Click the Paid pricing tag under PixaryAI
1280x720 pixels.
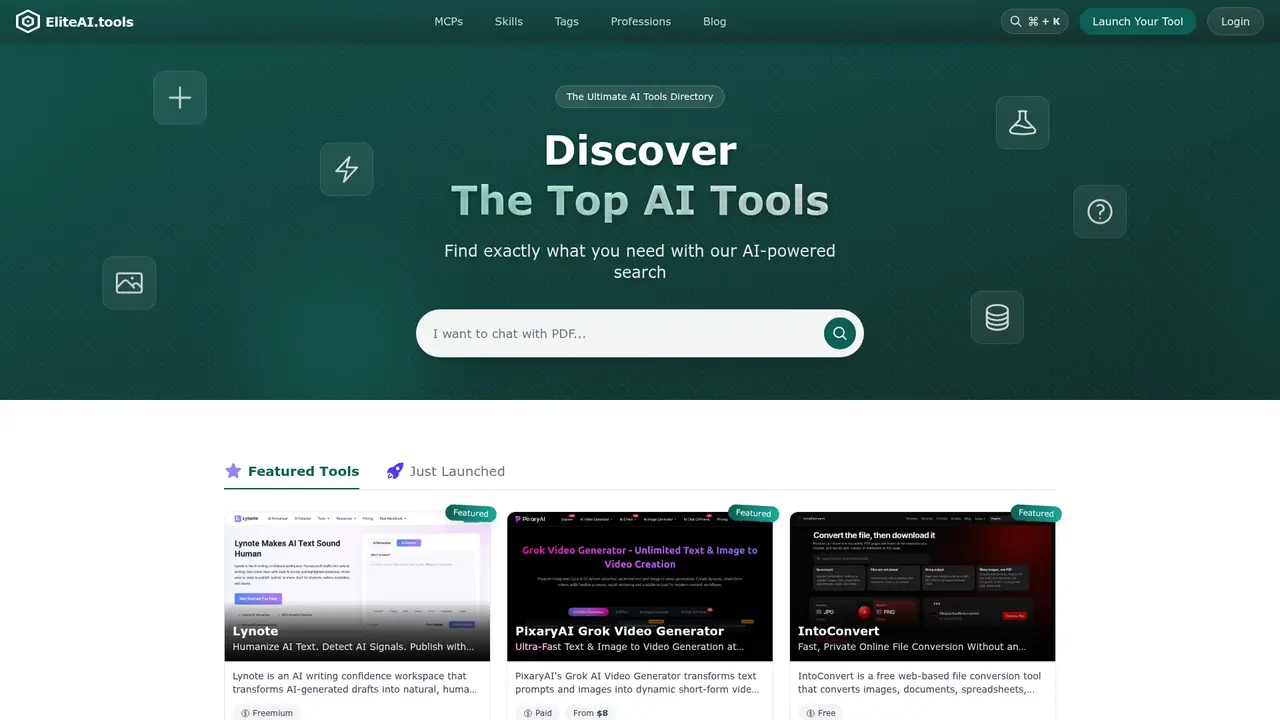click(538, 713)
